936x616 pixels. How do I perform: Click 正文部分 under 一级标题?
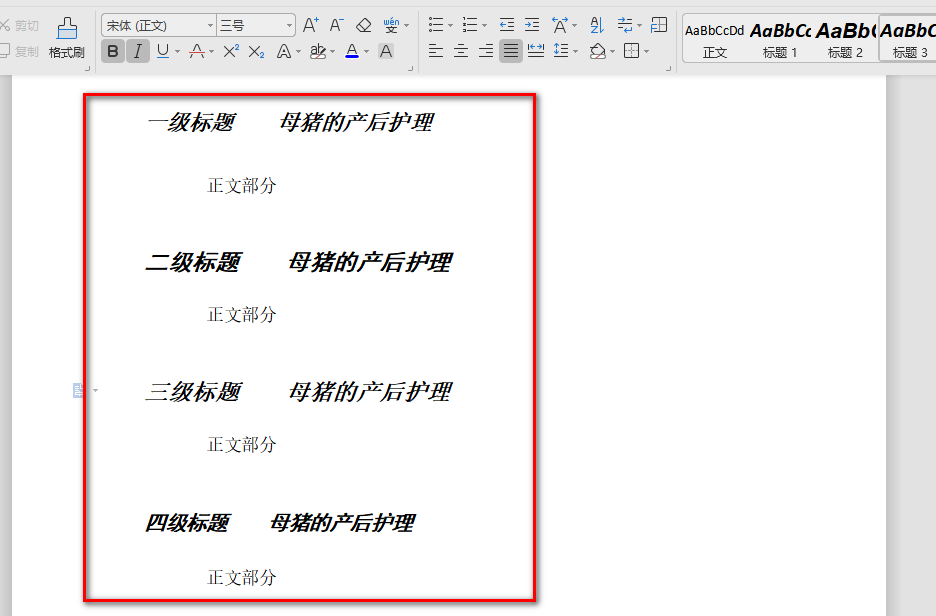tap(242, 186)
